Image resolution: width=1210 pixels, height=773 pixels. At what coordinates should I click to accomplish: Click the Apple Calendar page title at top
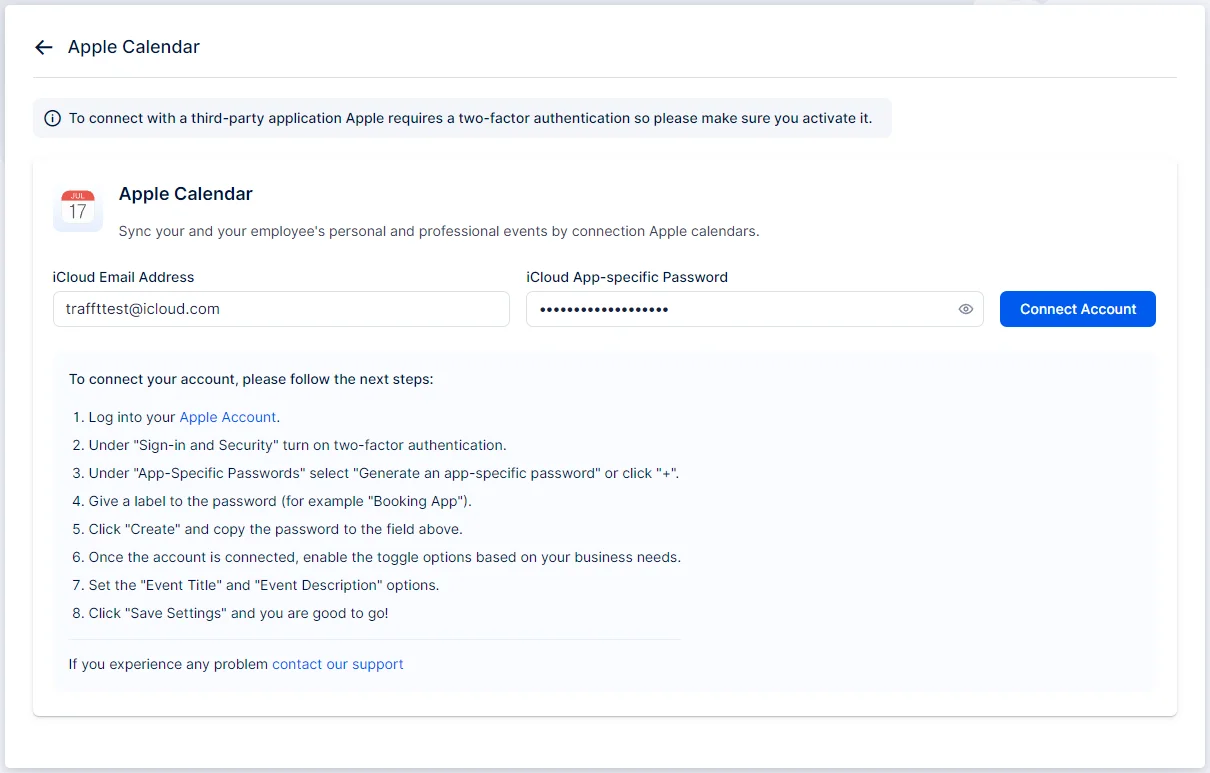pyautogui.click(x=134, y=47)
